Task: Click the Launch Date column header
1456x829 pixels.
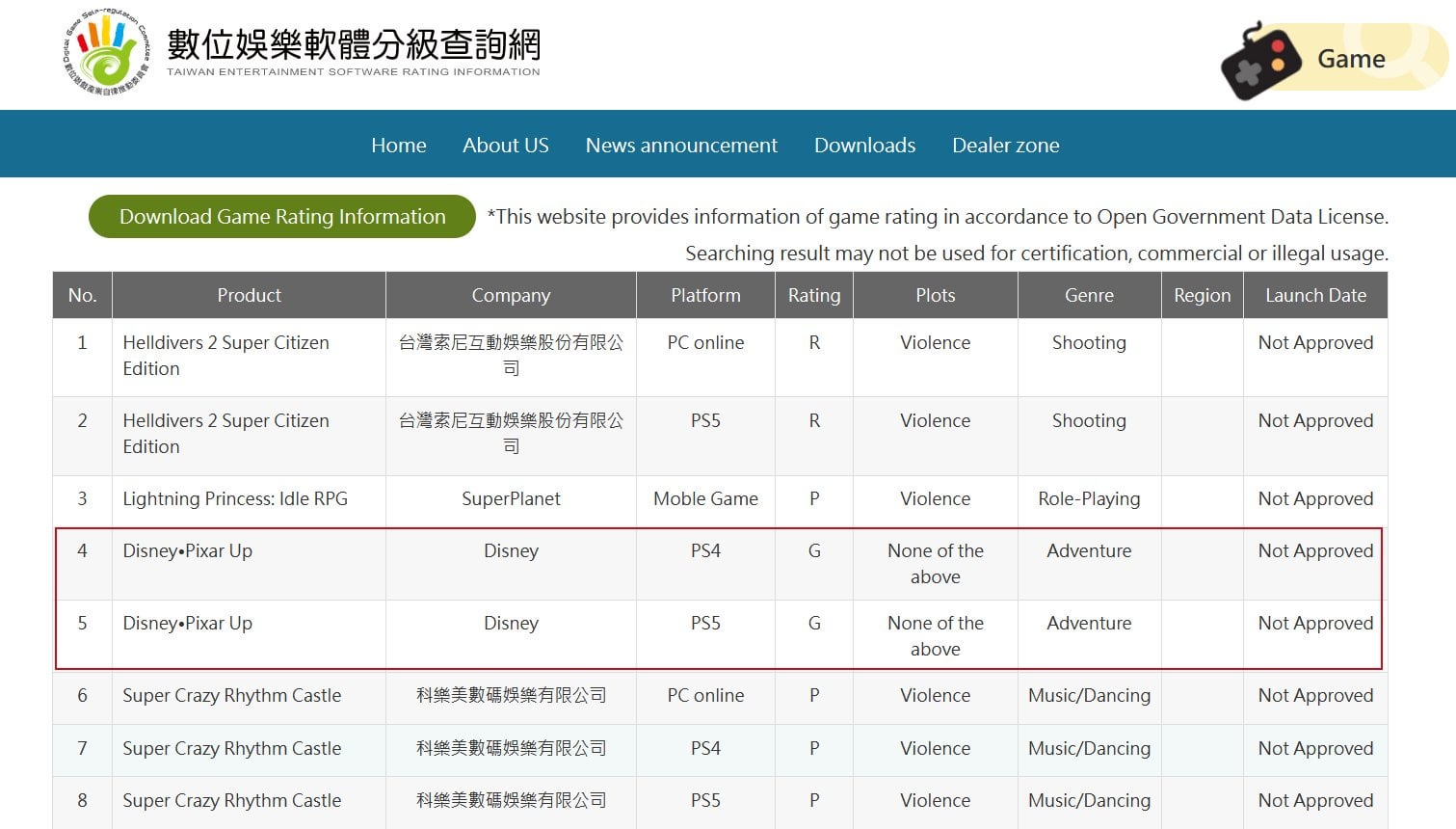Action: click(1315, 295)
